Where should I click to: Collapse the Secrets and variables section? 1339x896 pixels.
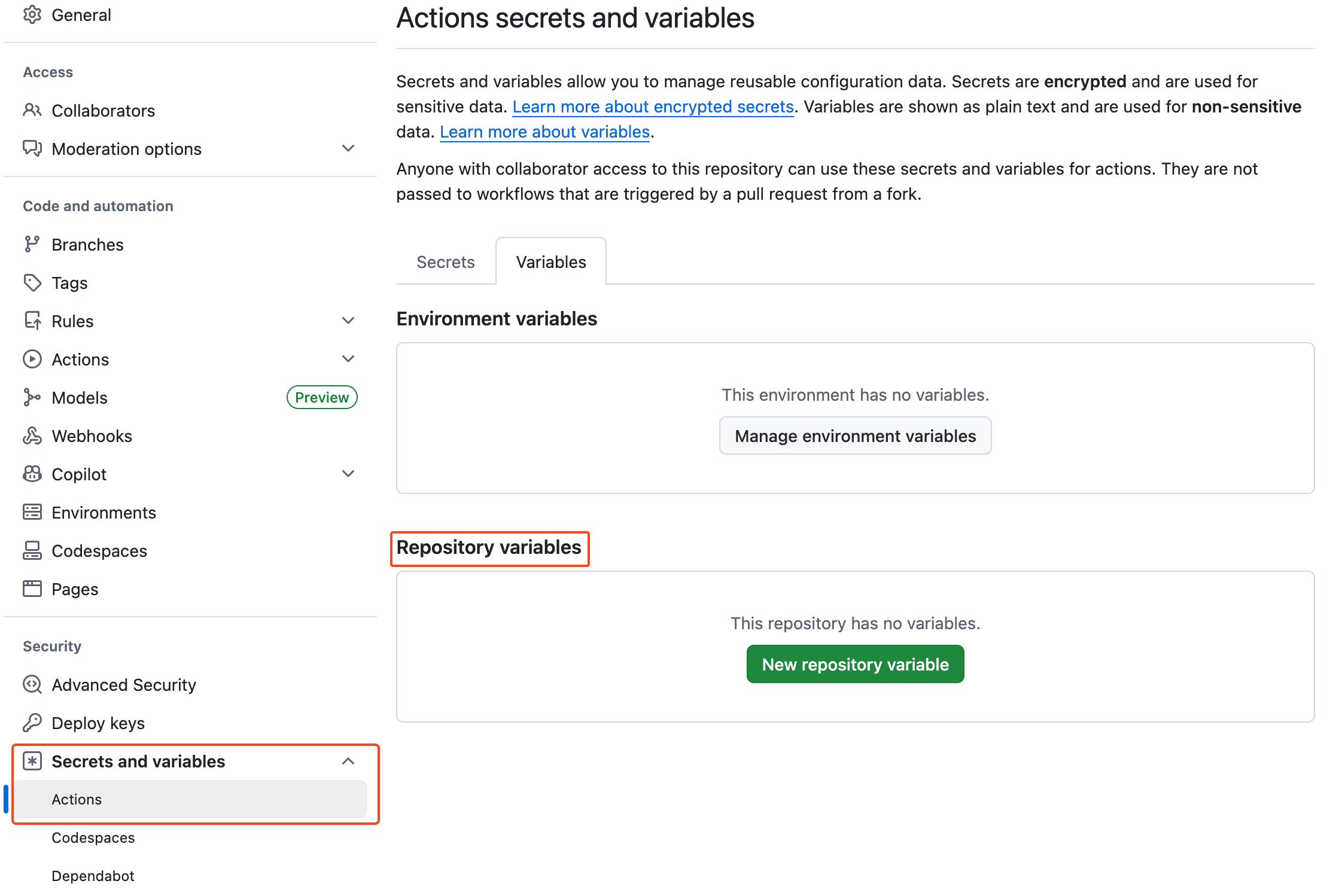(x=348, y=761)
